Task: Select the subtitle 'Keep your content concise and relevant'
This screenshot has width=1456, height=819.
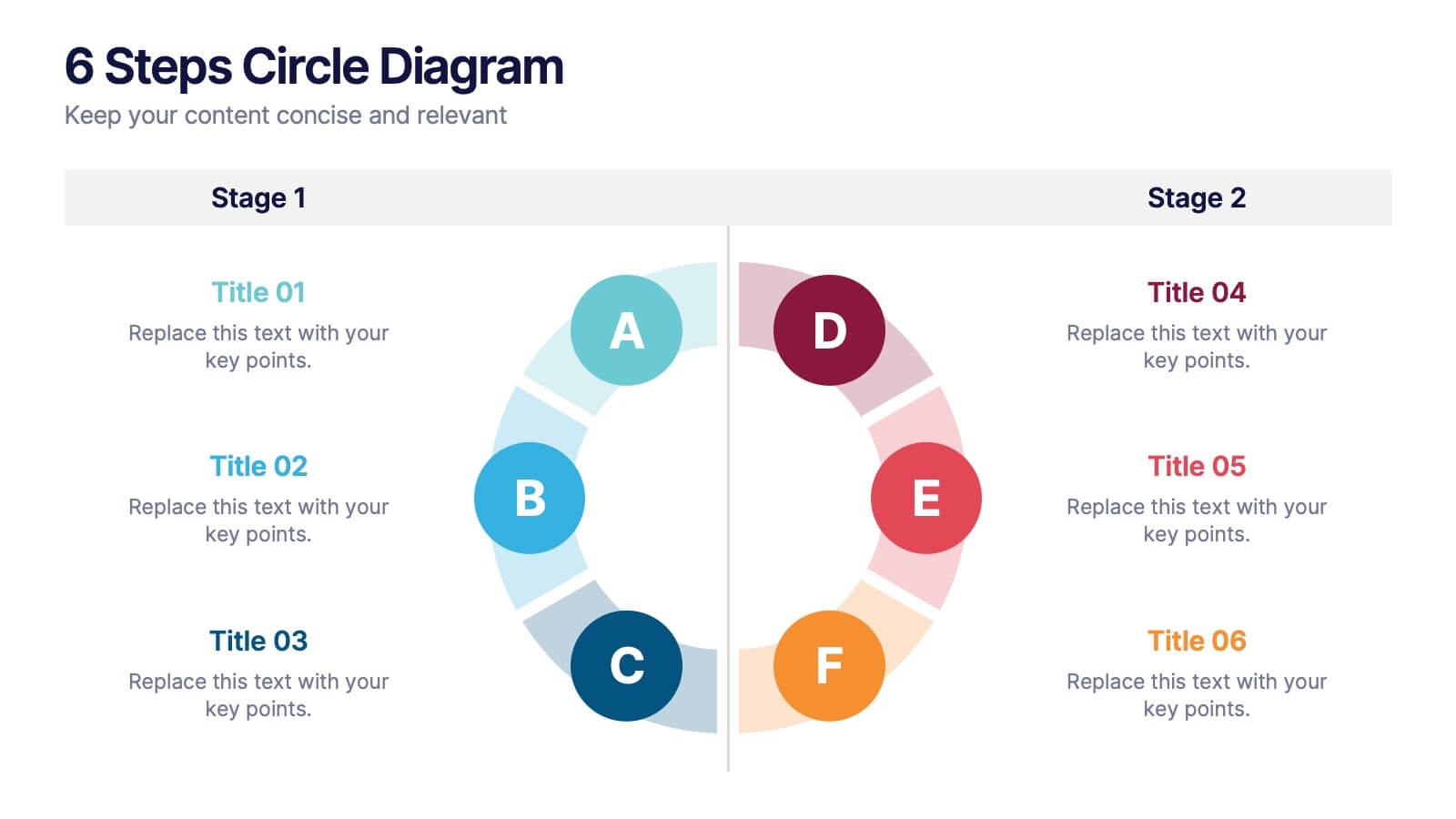Action: coord(286,116)
